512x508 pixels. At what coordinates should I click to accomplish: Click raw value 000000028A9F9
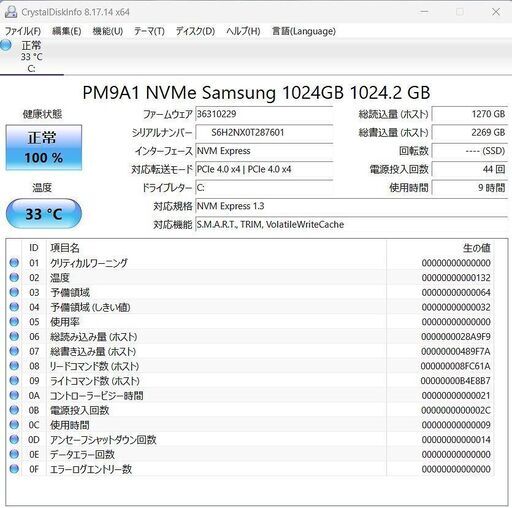click(x=456, y=337)
